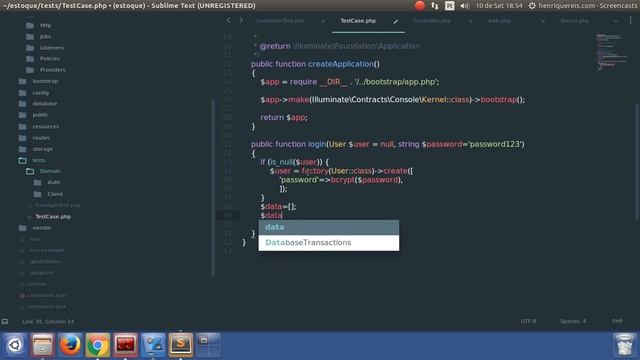Expand the vendor folder
The height and width of the screenshot is (360, 640).
click(x=42, y=228)
